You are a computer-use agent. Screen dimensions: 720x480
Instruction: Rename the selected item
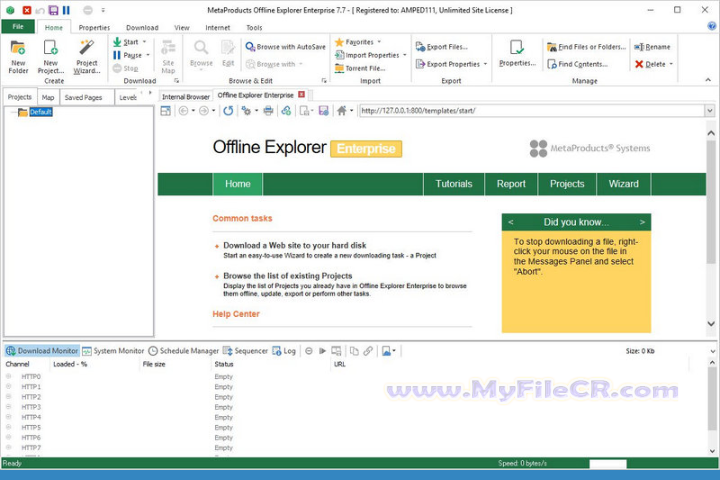(652, 46)
